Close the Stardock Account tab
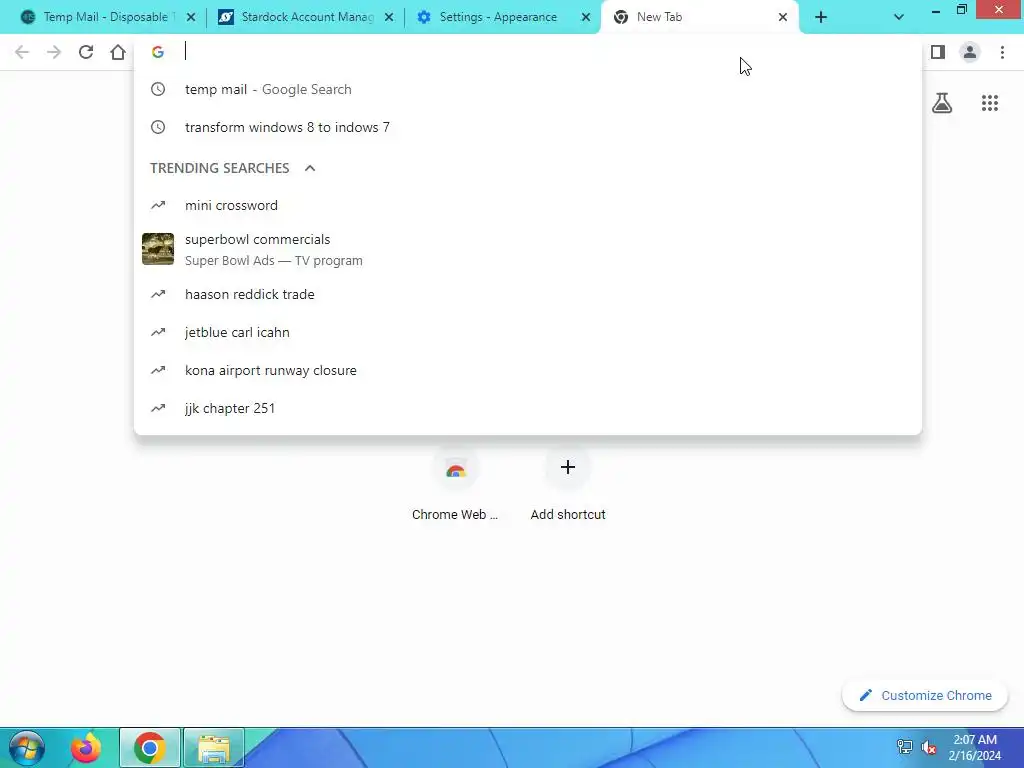This screenshot has width=1024, height=768. click(x=389, y=18)
